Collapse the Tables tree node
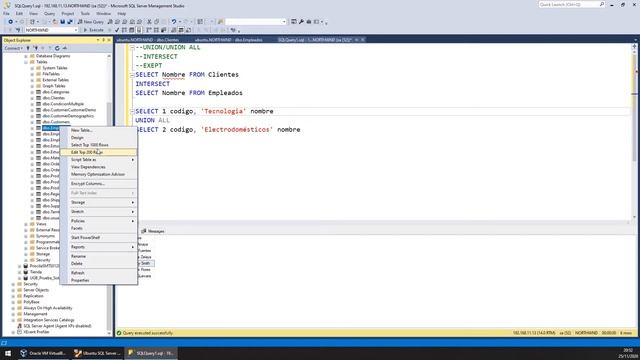The width and height of the screenshot is (640, 360). pos(26,62)
